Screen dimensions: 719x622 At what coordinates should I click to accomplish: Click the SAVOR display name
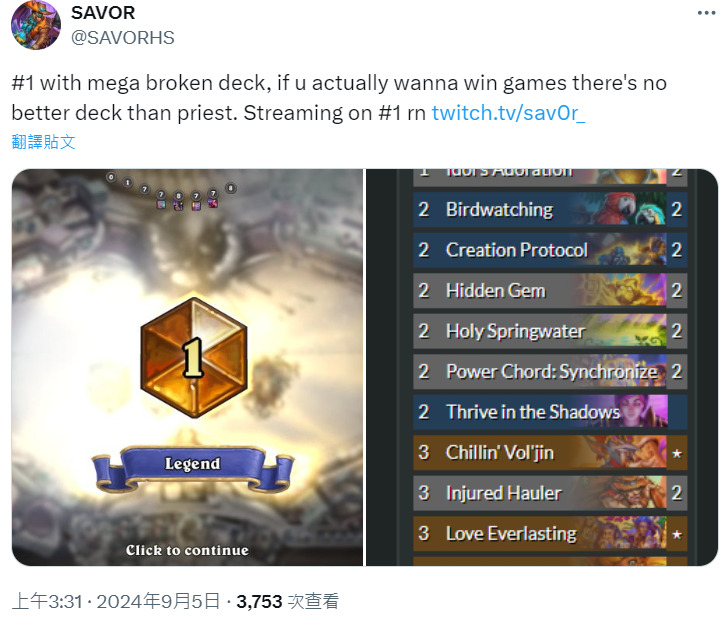103,13
